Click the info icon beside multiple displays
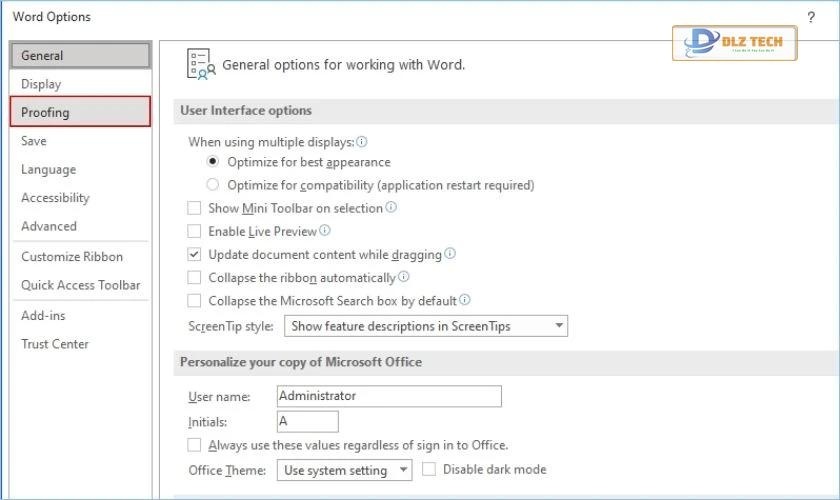840x500 pixels. 362,142
